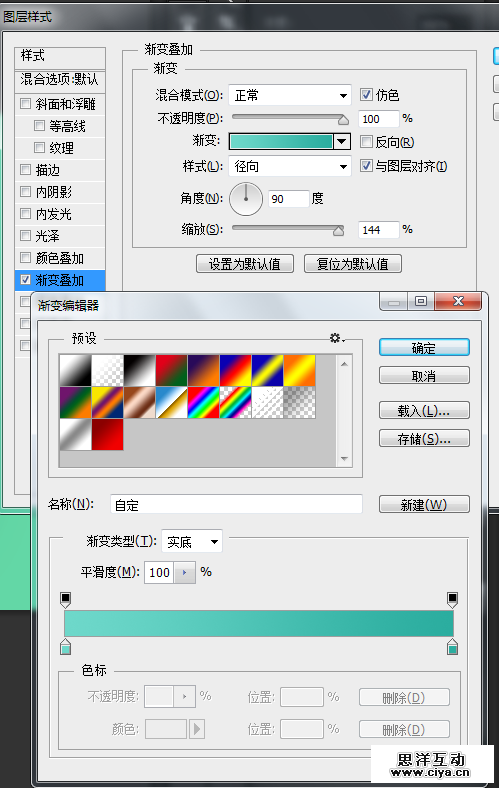
Task: Click the 设置为默认值 button
Action: point(245,264)
